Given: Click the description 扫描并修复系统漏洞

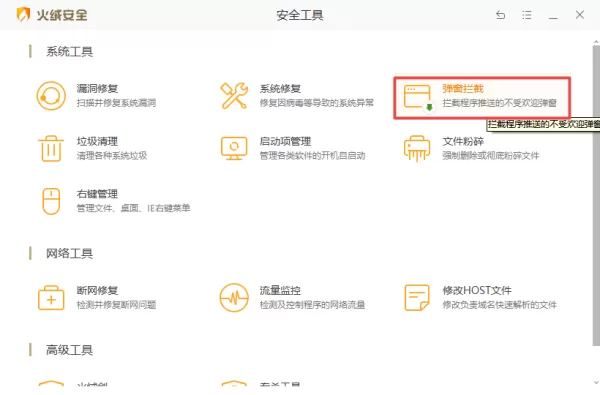Looking at the screenshot, I should [116, 103].
